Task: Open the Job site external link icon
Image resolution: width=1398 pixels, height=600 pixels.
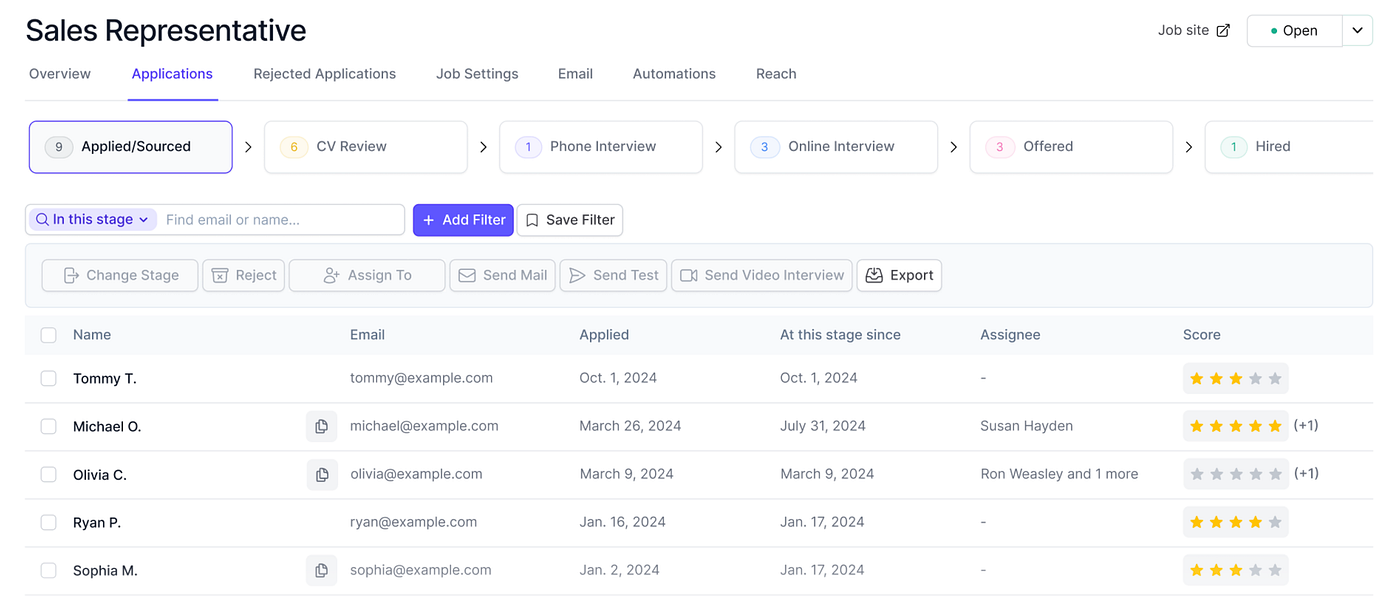Action: [1223, 31]
